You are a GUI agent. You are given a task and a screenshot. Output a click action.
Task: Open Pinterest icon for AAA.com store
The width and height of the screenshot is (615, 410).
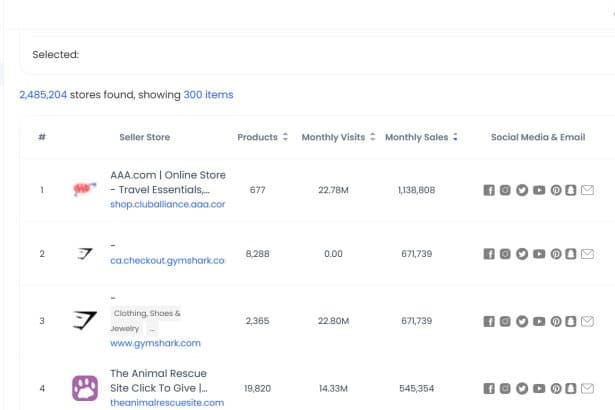[556, 190]
